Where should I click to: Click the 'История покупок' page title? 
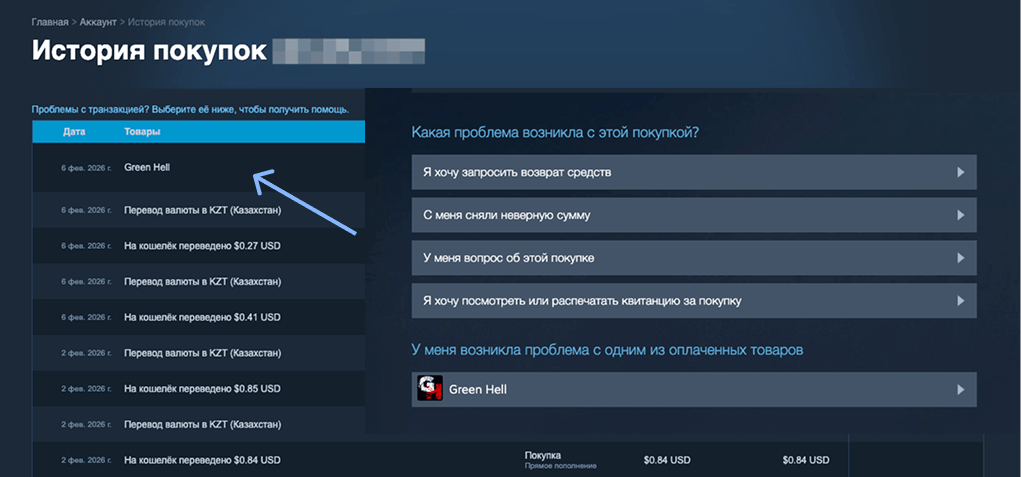click(149, 51)
